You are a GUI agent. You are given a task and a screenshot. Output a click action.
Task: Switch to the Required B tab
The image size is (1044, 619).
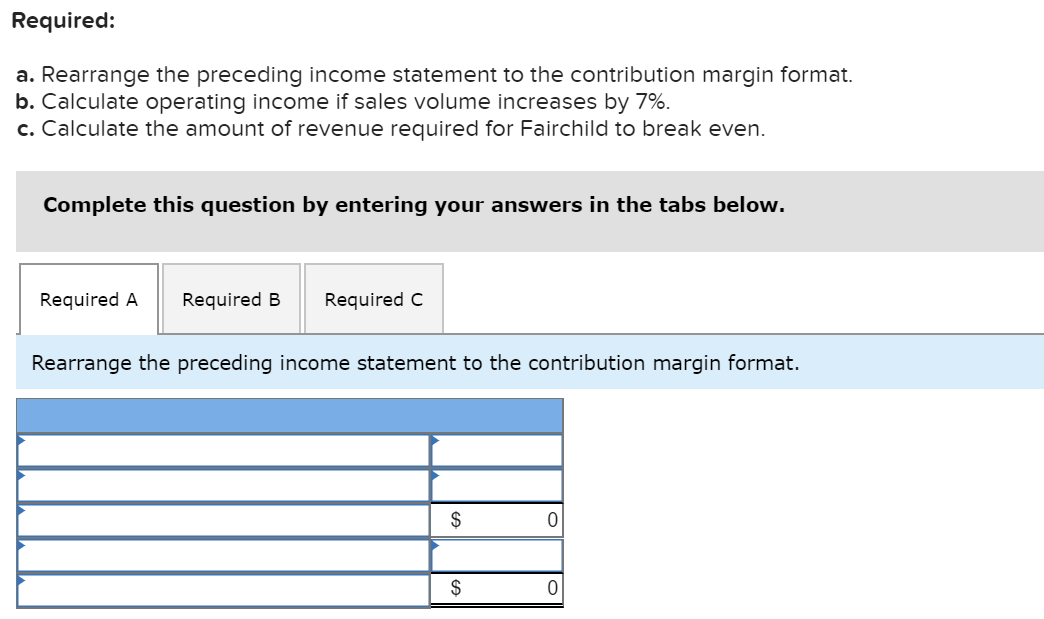point(231,299)
